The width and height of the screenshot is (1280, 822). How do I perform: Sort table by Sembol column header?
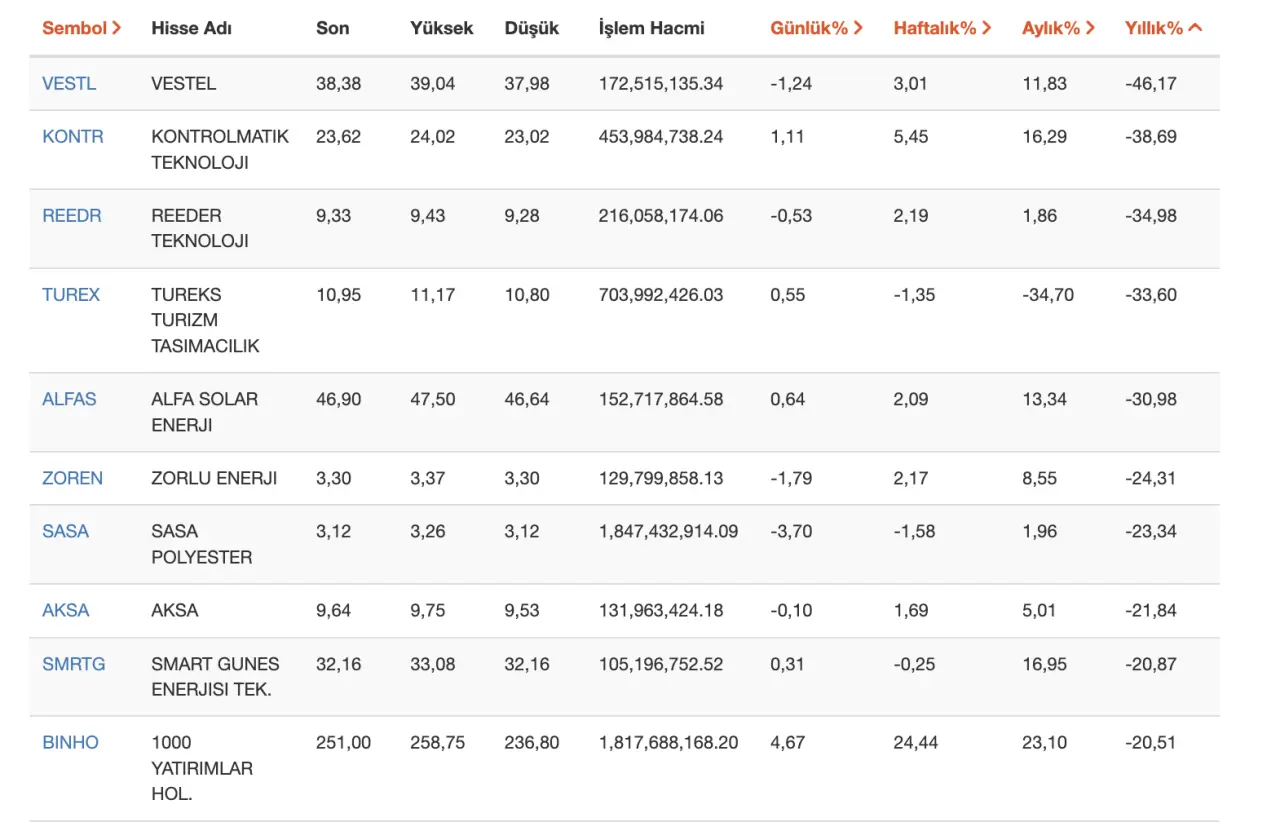(81, 28)
